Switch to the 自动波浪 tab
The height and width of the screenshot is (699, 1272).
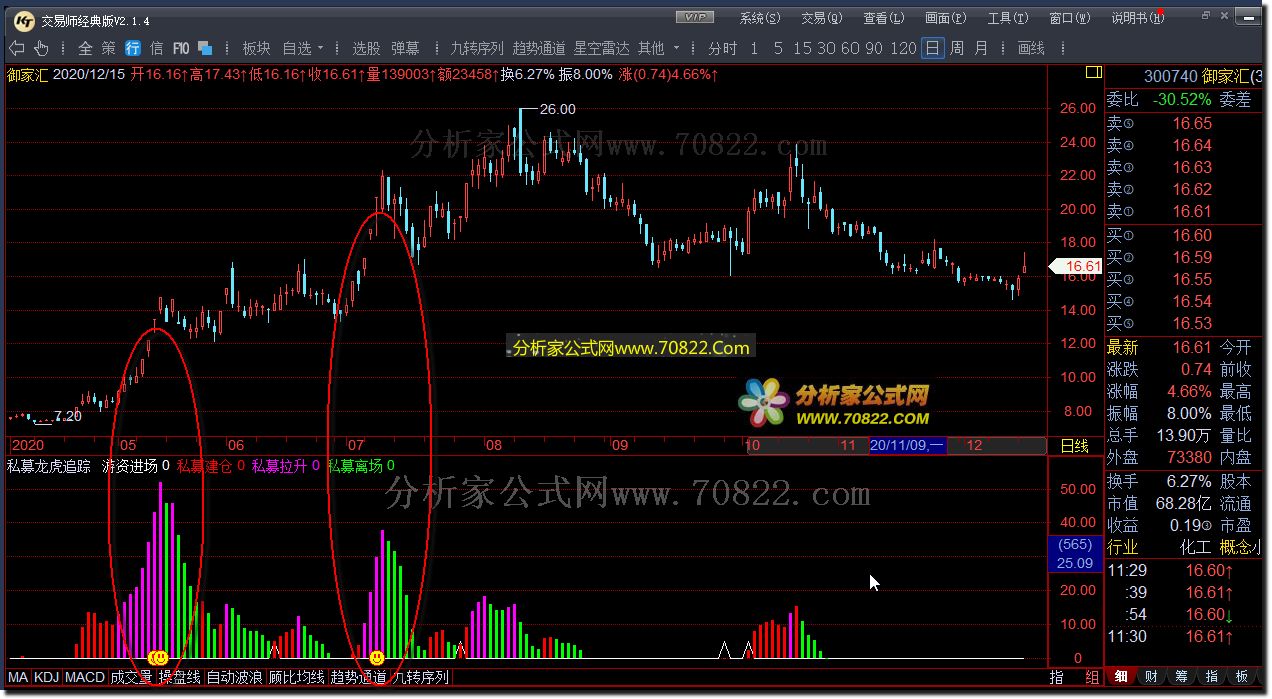[x=235, y=677]
